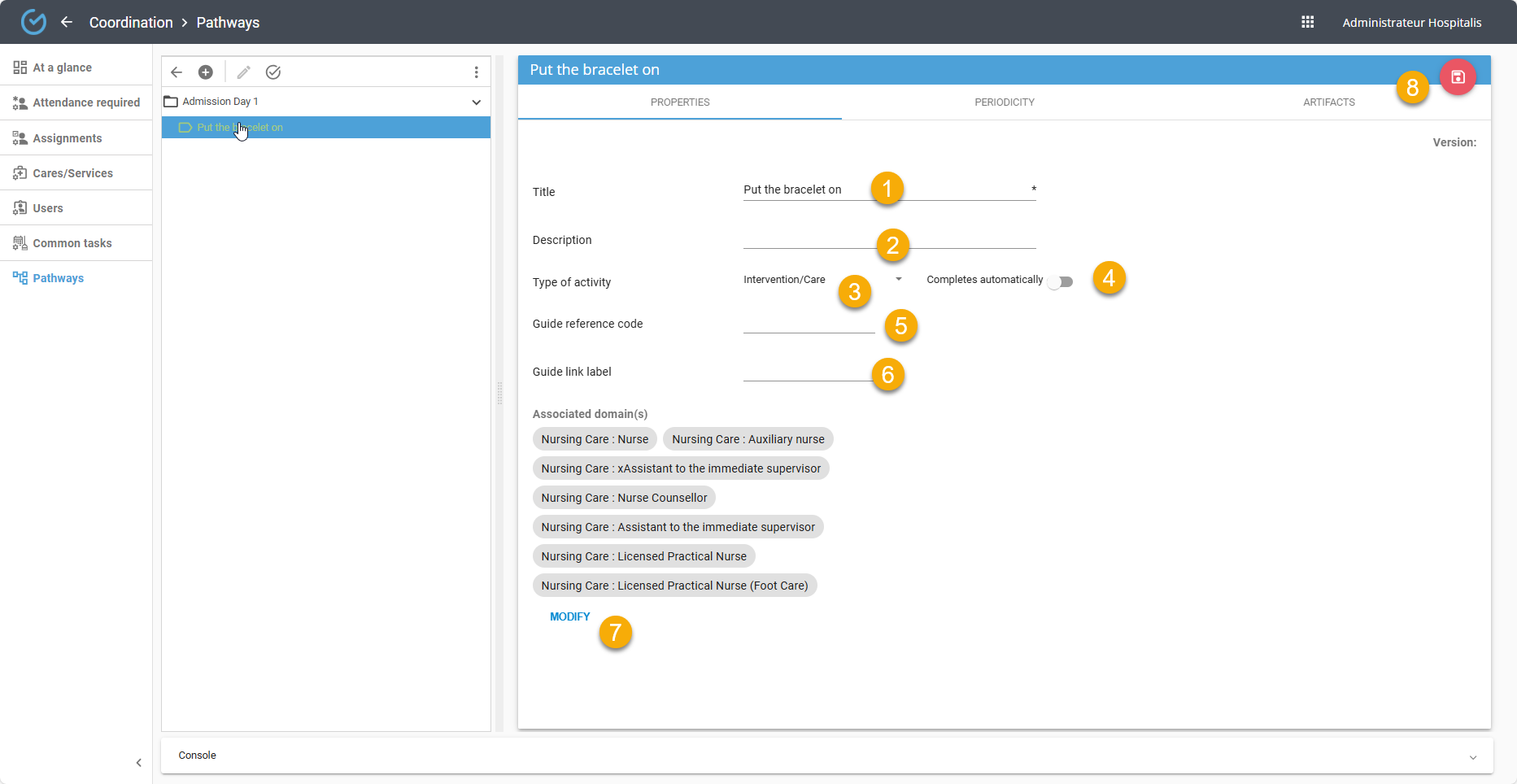Click the back arrow in the pathway panel toolbar
Screen dimensions: 1517x784
pyautogui.click(x=177, y=72)
